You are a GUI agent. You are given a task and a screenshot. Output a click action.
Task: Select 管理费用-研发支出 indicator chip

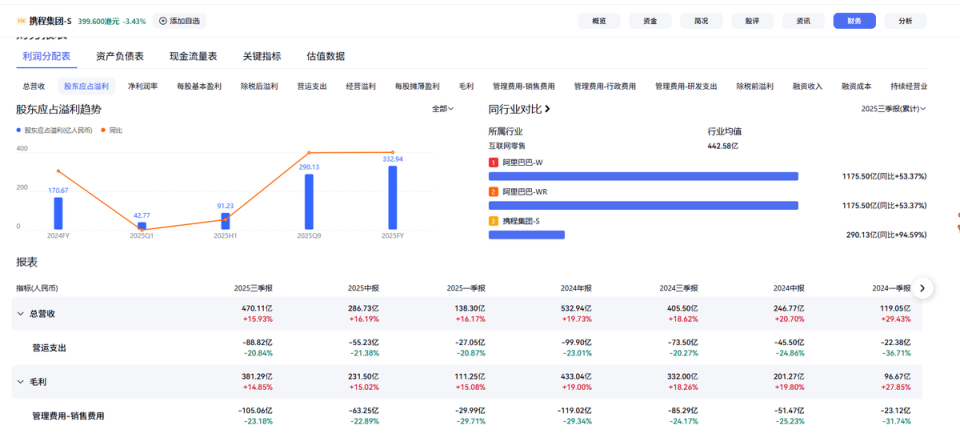(686, 86)
